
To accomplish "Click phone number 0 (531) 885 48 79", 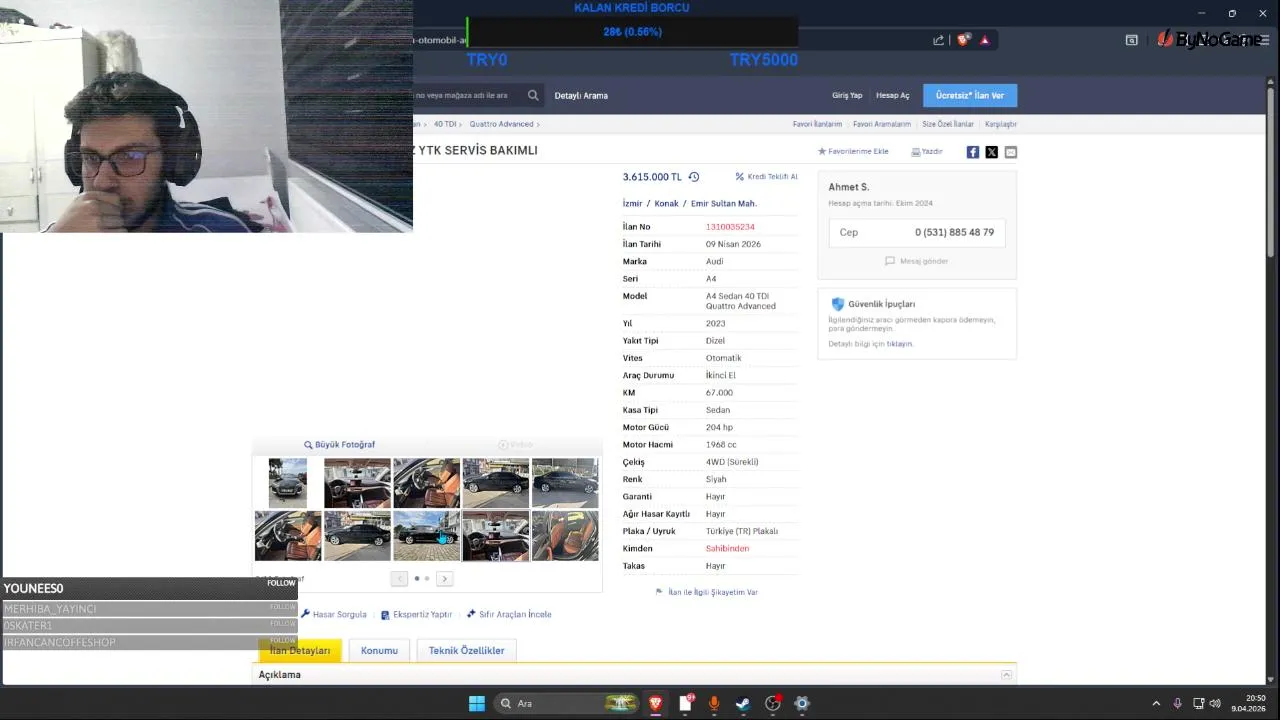I will pos(954,232).
